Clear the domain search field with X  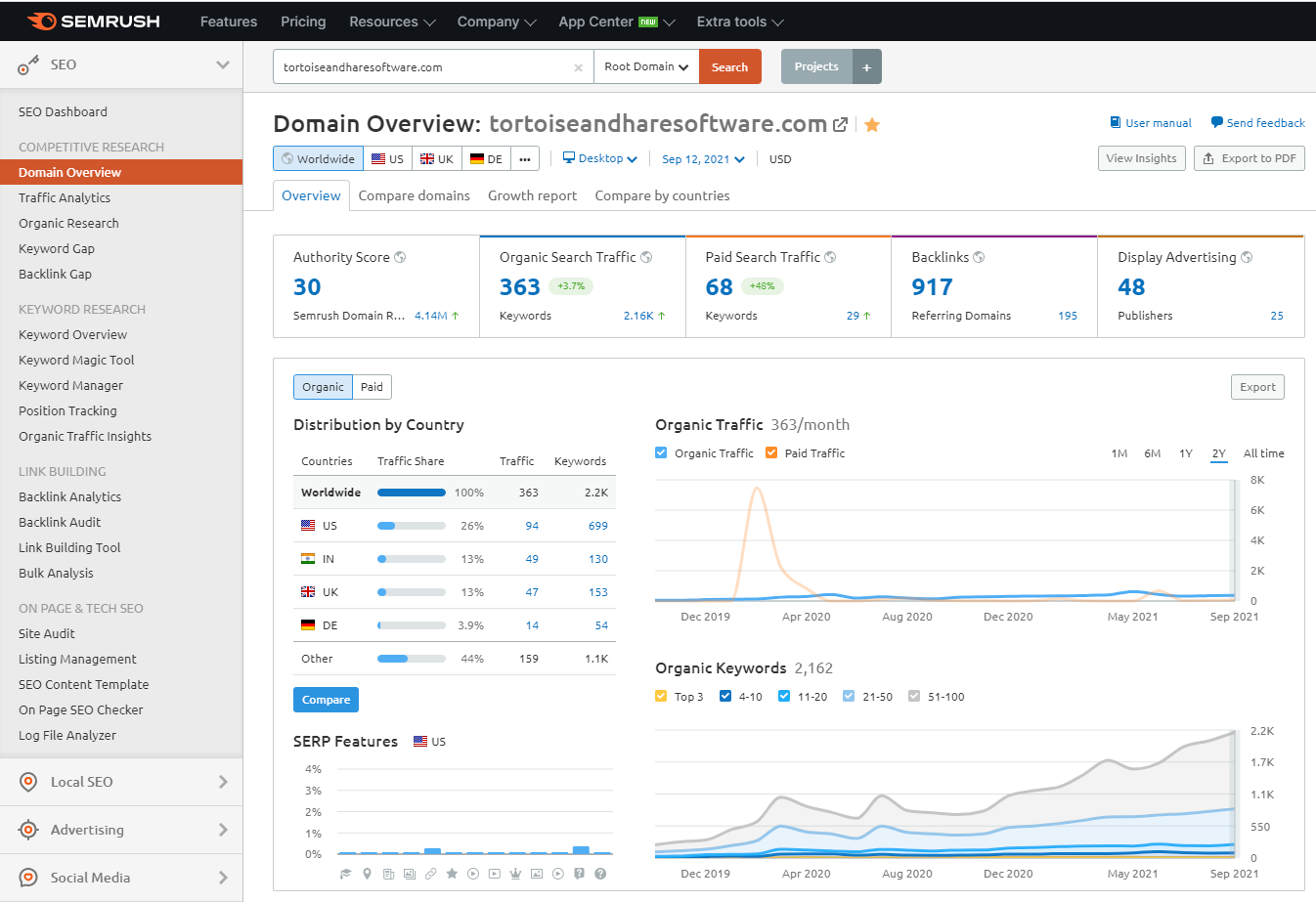point(578,67)
